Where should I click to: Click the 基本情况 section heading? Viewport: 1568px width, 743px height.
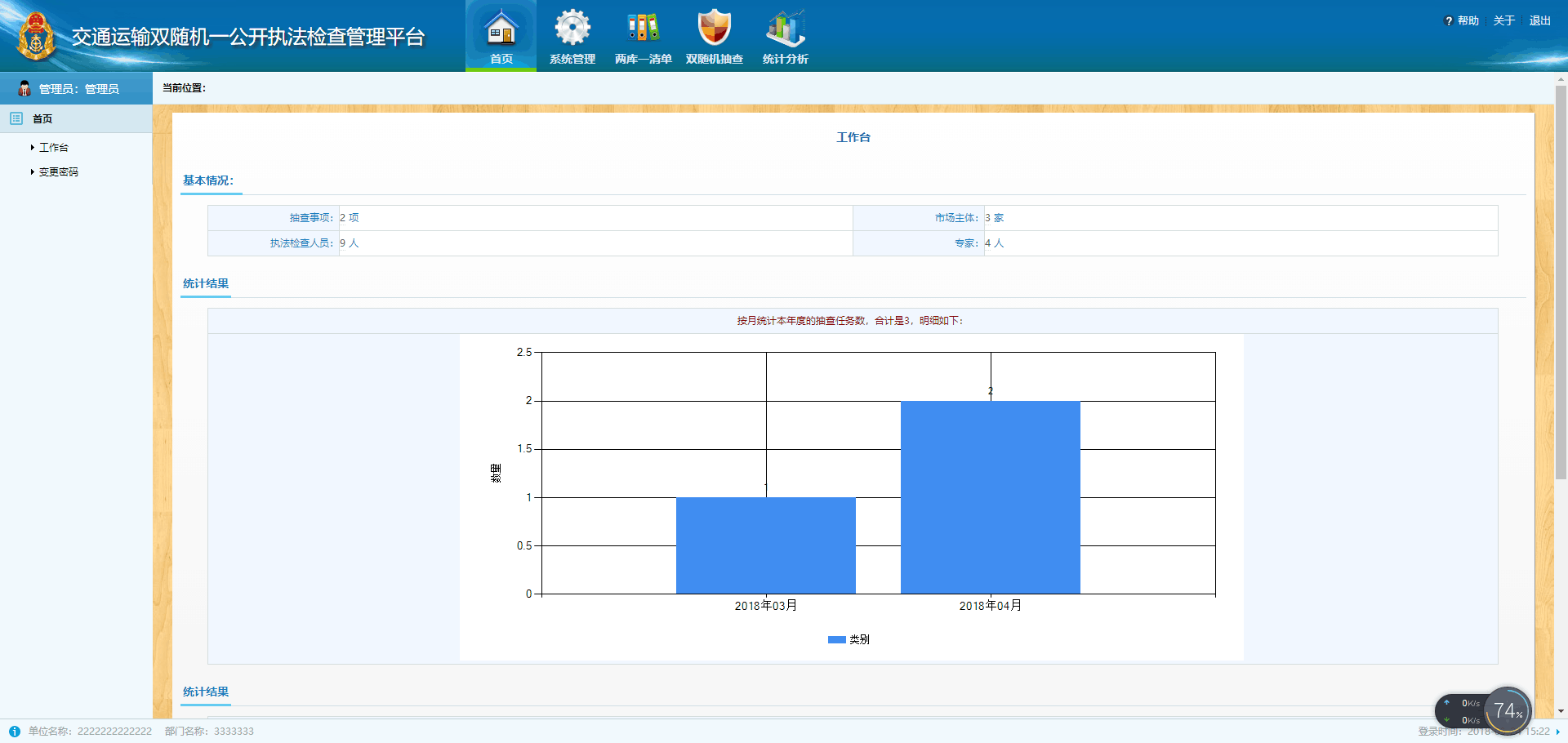click(x=208, y=180)
